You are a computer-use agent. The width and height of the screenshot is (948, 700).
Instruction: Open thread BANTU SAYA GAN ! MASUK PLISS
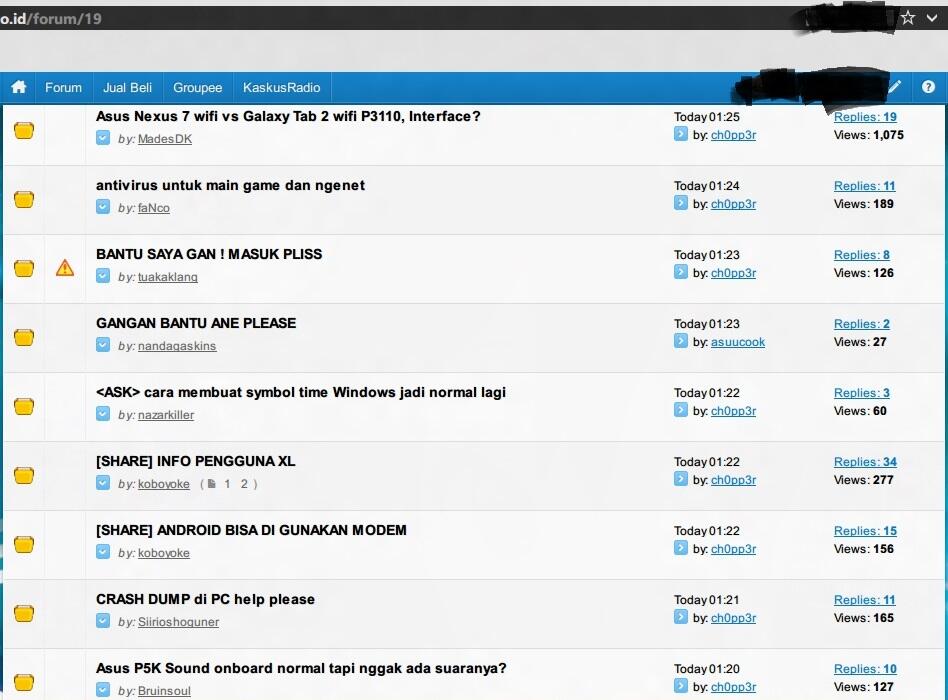[x=209, y=254]
